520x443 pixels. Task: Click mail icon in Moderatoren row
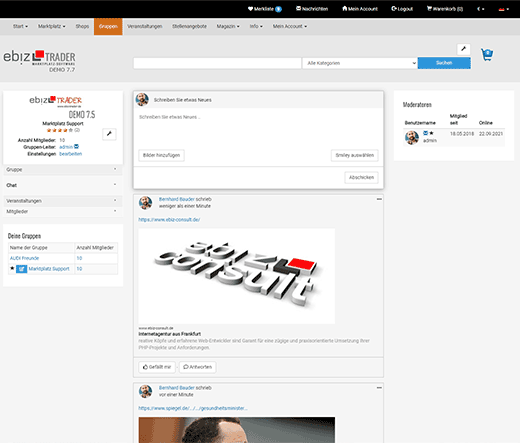coord(426,133)
